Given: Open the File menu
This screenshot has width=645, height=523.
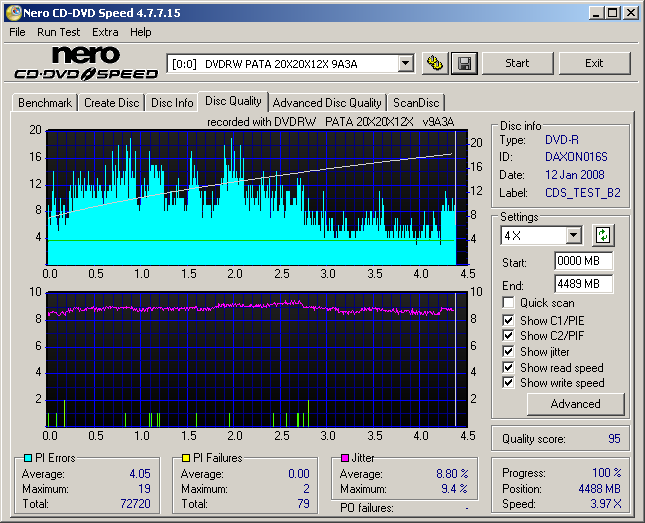Looking at the screenshot, I should click(17, 32).
